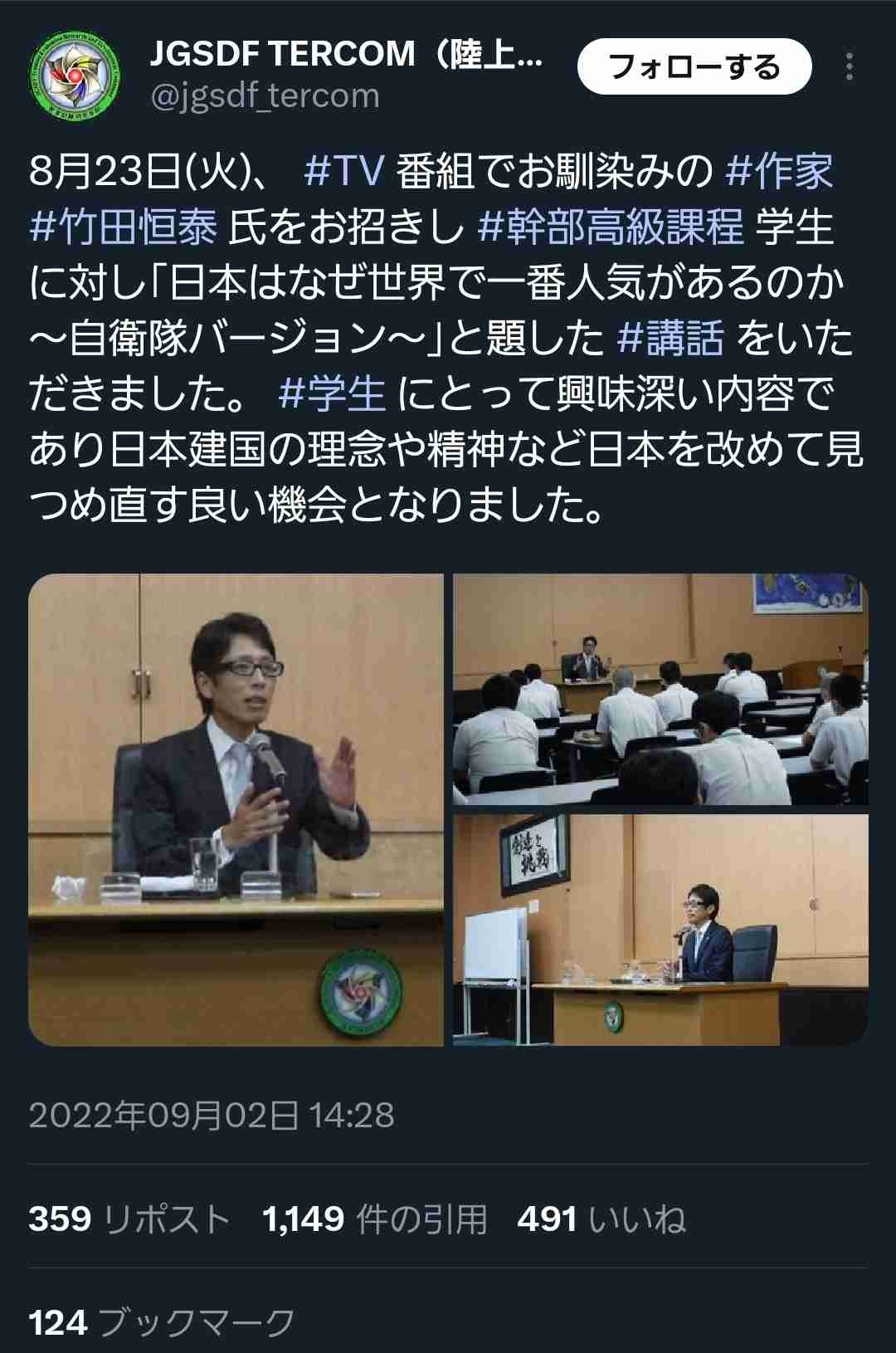The image size is (896, 1353).
Task: Open the #作家 hashtag
Action: 778,172
